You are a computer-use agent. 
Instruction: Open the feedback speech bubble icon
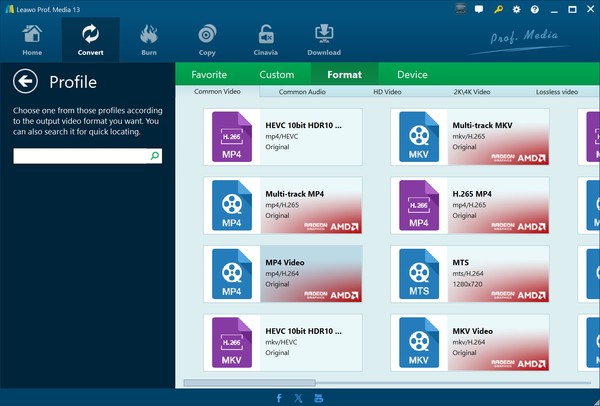tap(479, 9)
